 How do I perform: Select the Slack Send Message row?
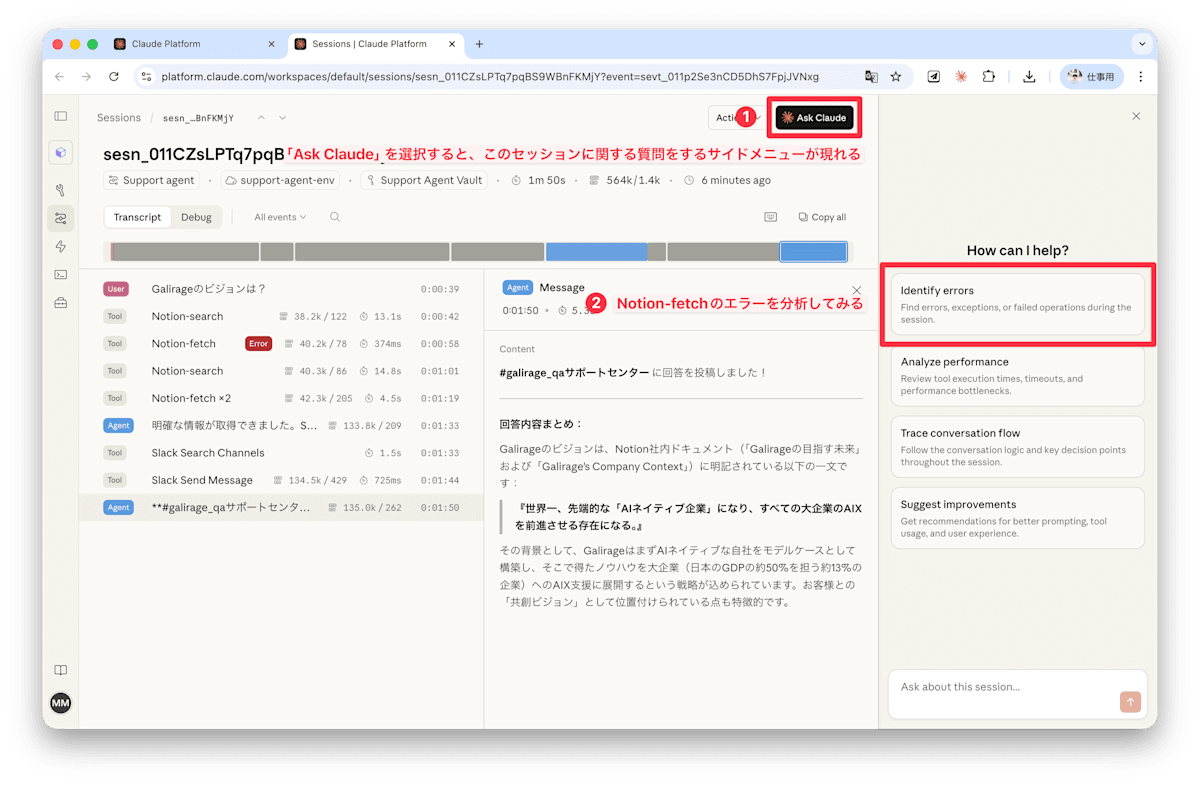(x=281, y=480)
